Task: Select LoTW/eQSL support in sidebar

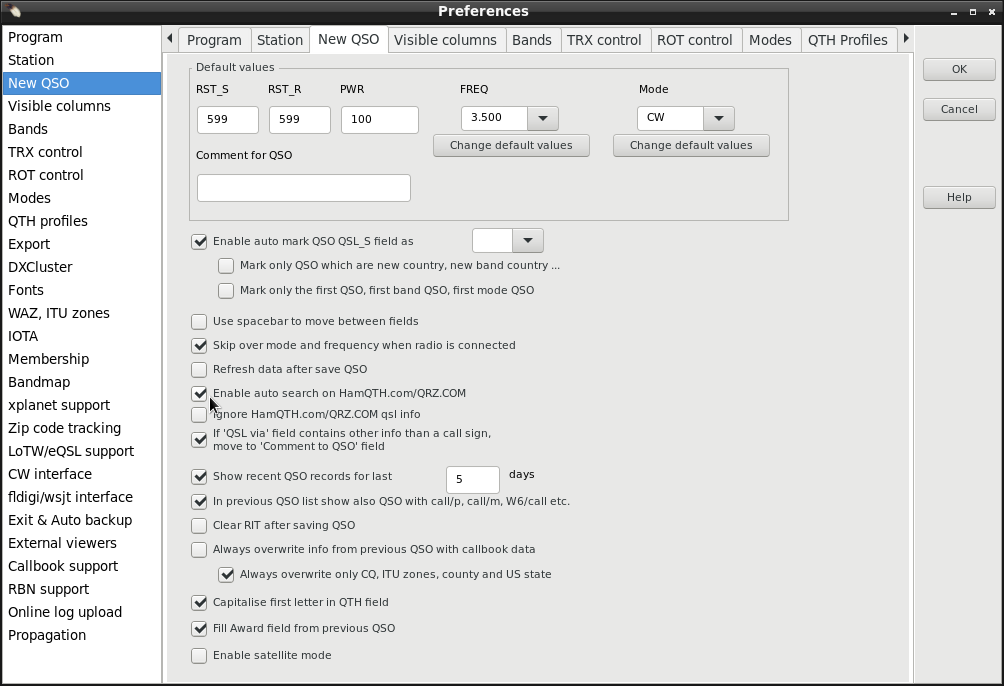Action: point(82,452)
